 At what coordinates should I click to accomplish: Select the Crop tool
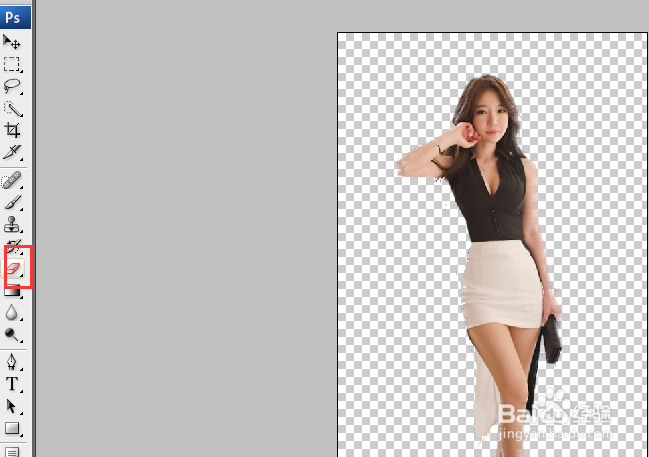click(x=12, y=130)
